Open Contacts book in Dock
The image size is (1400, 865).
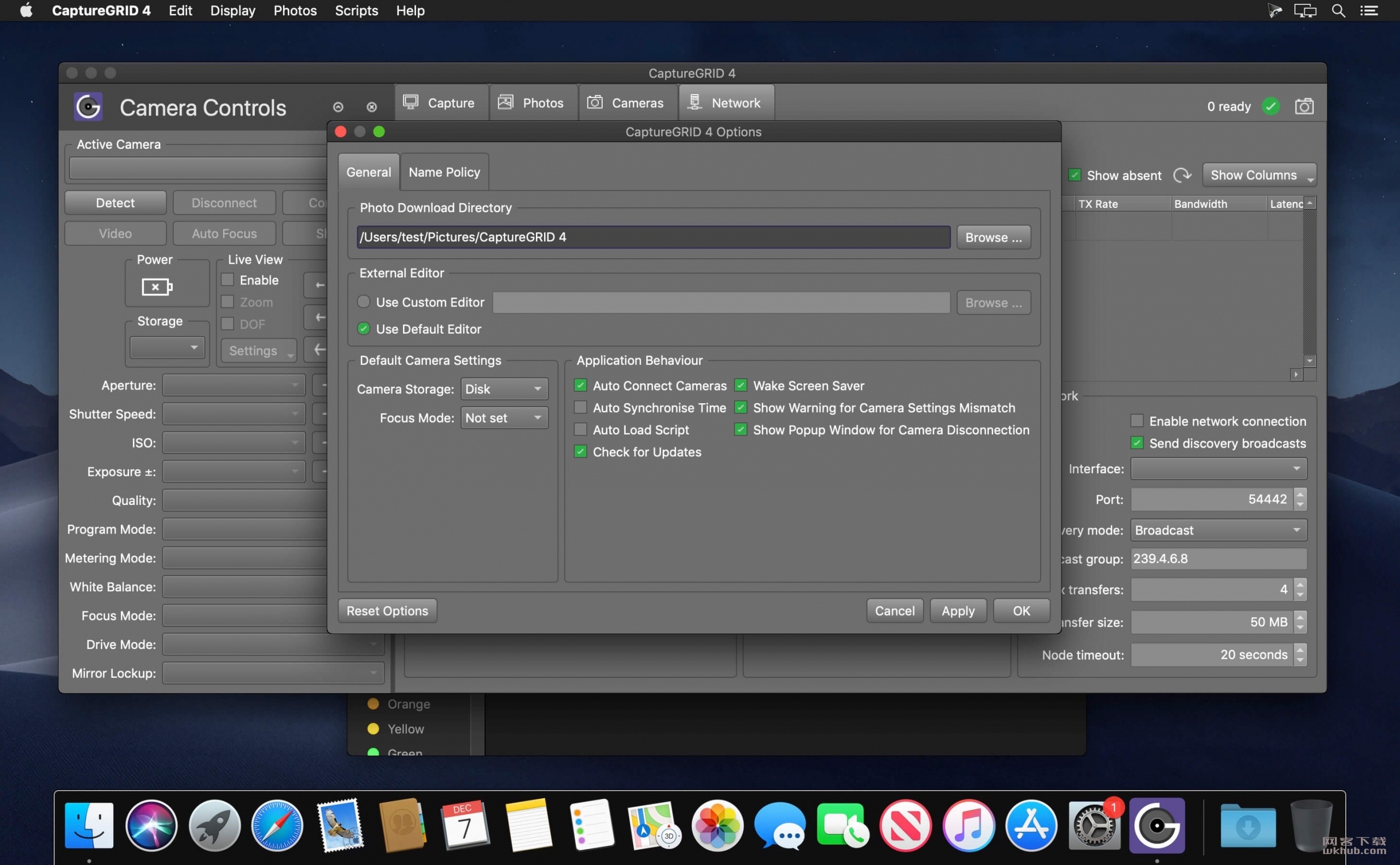coord(403,826)
